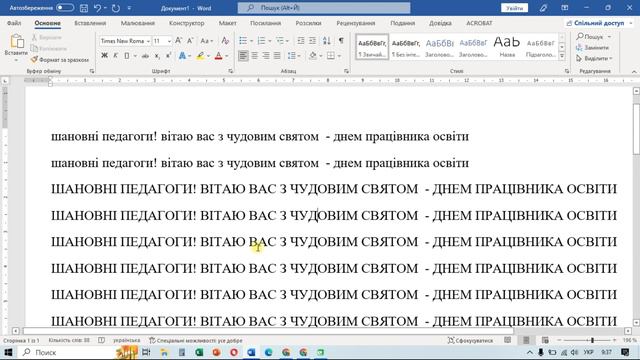Viewport: 640px width, 360px height.
Task: Open the Посилання tab
Action: 265,23
